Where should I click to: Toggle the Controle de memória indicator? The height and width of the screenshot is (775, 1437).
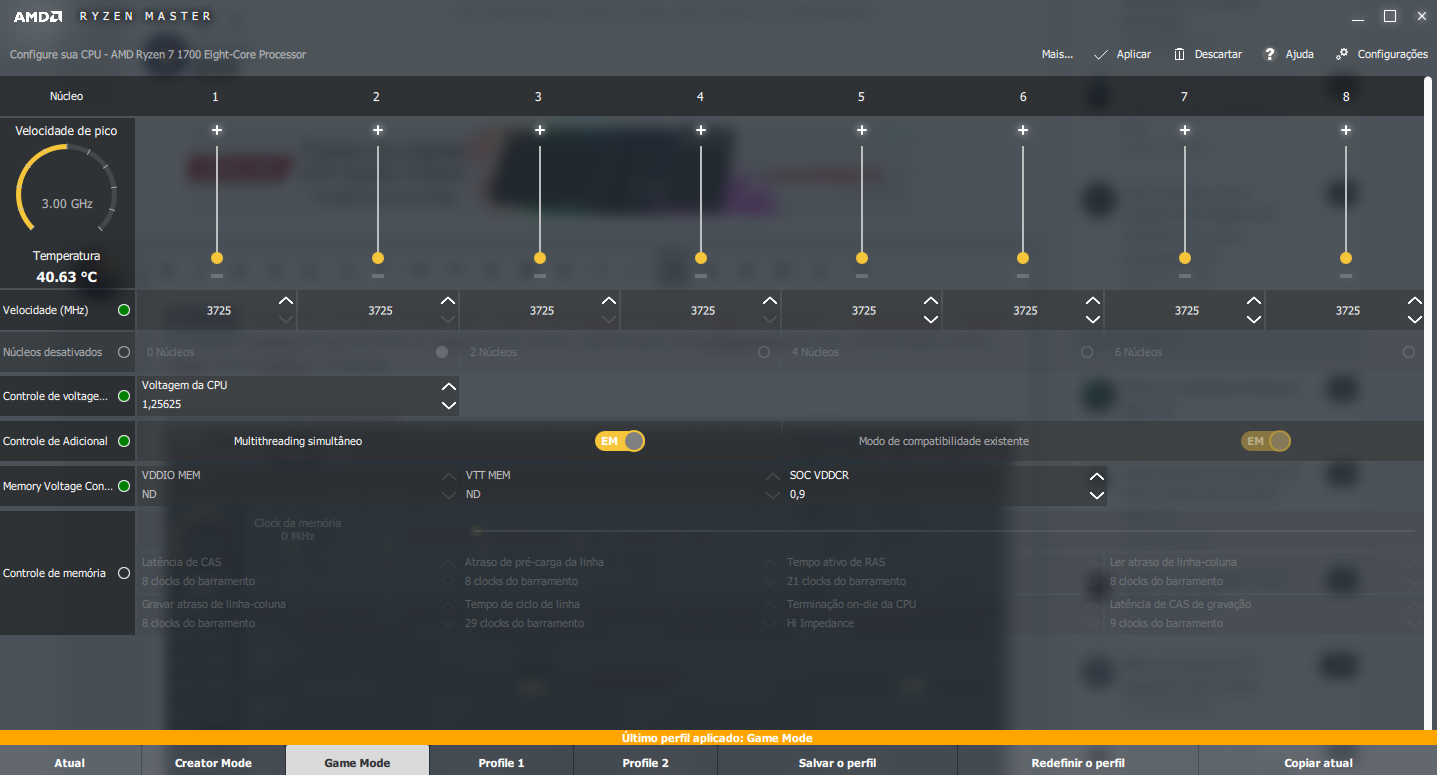[124, 573]
